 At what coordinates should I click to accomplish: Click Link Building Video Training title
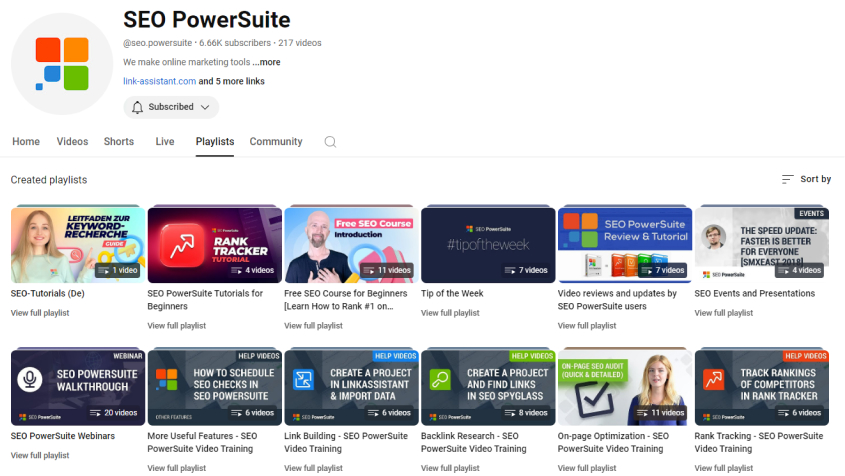coord(346,442)
